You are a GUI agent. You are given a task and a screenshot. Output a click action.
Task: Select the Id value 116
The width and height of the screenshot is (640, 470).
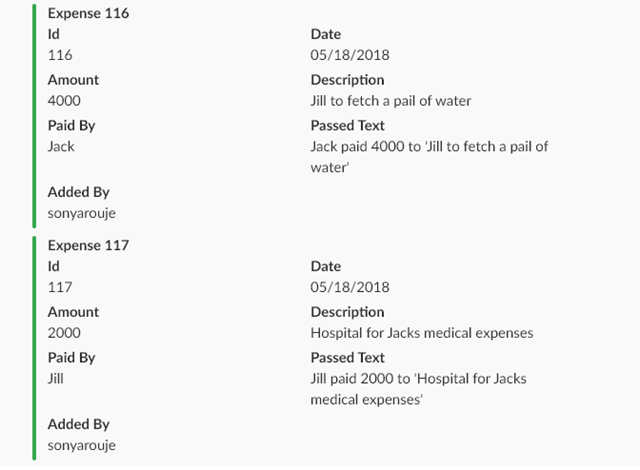tap(60, 55)
